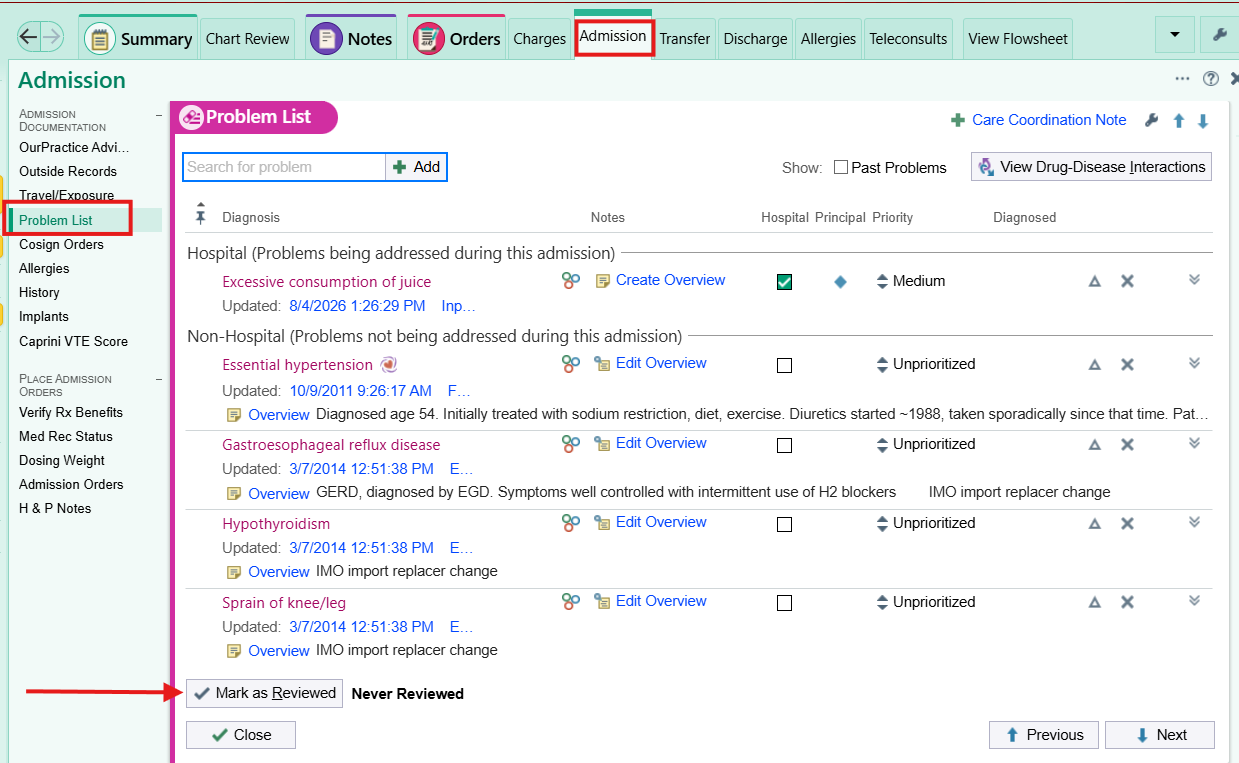Check Hospital checkbox for Gastroesophageal reflux disease

click(x=784, y=444)
